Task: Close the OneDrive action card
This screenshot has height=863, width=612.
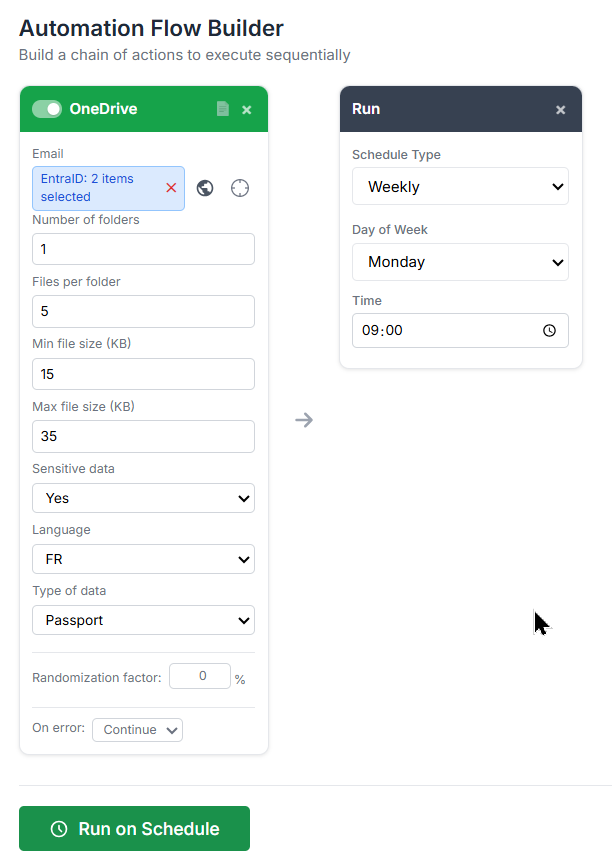Action: 247,109
